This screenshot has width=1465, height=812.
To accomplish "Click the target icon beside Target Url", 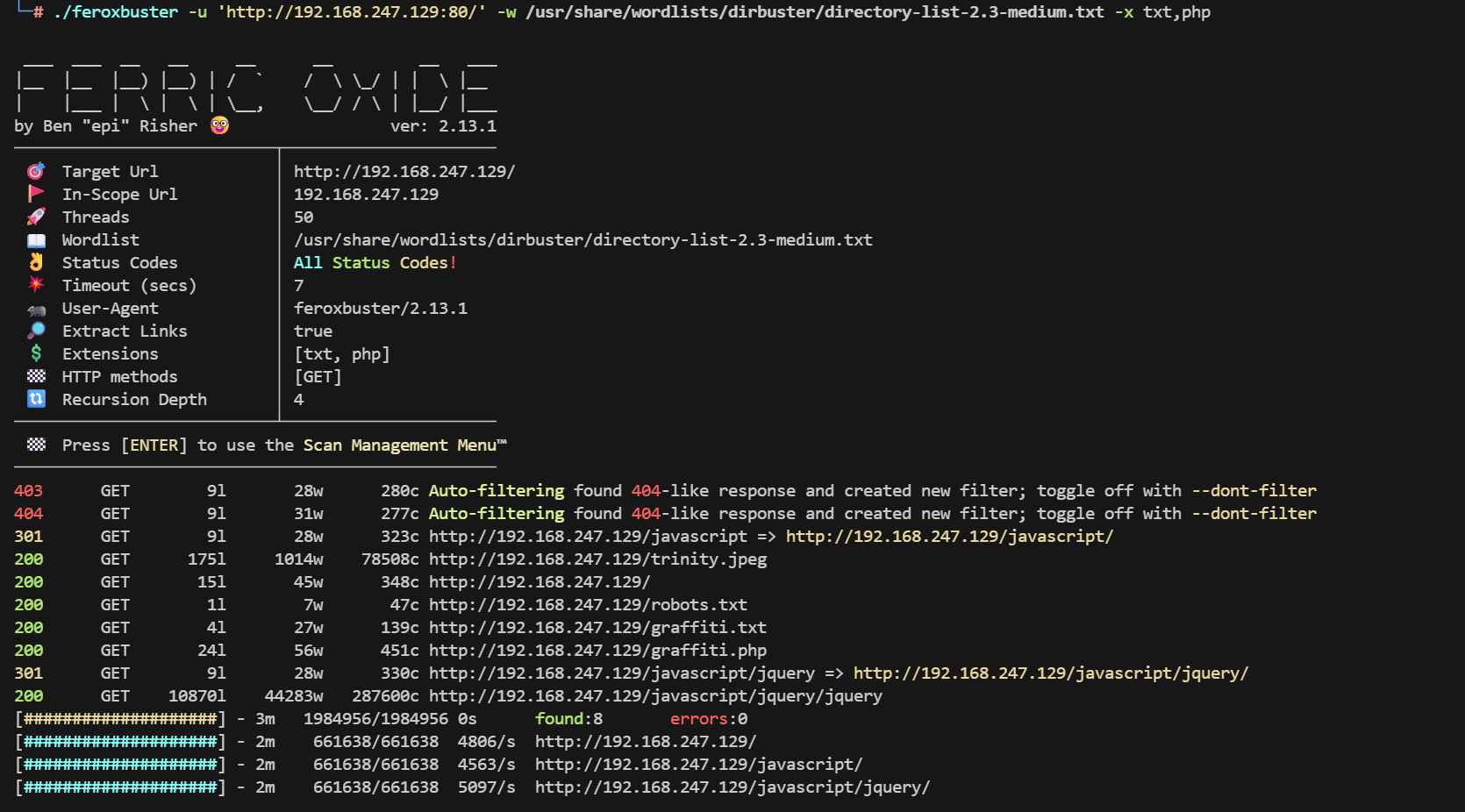I will click(36, 171).
